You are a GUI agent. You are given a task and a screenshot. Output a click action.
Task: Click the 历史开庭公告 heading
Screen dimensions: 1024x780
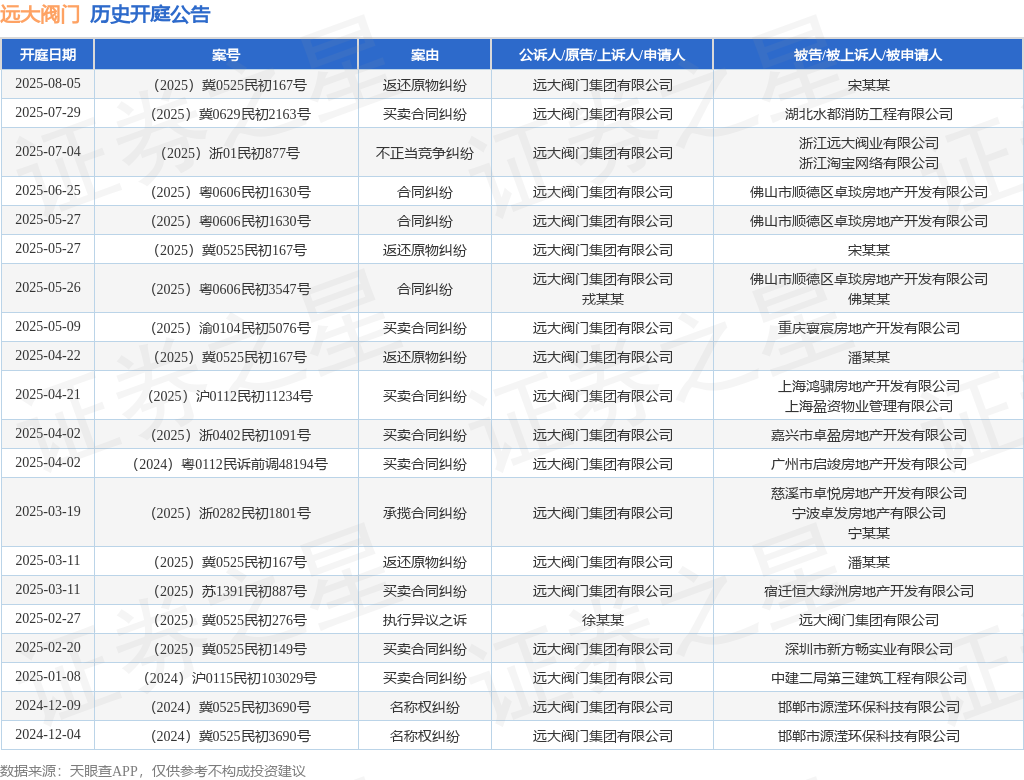(x=150, y=14)
